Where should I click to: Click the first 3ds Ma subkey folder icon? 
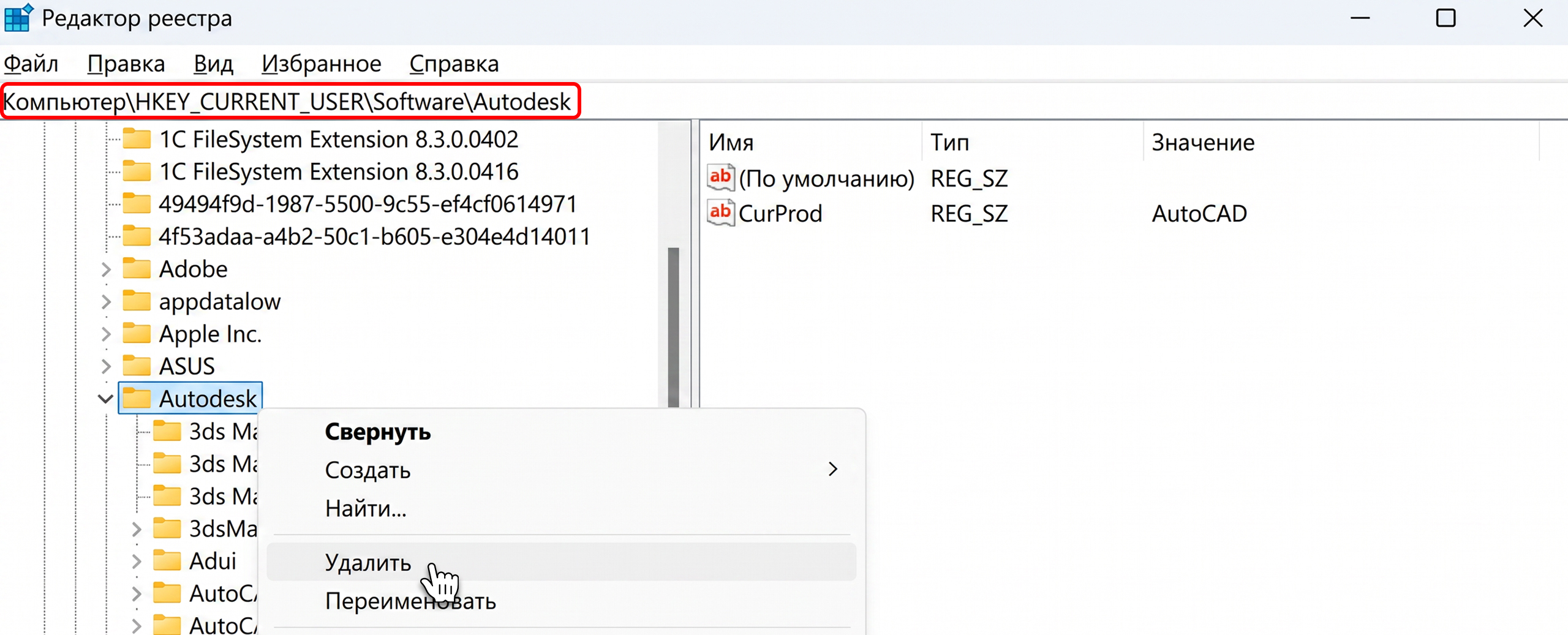(167, 430)
